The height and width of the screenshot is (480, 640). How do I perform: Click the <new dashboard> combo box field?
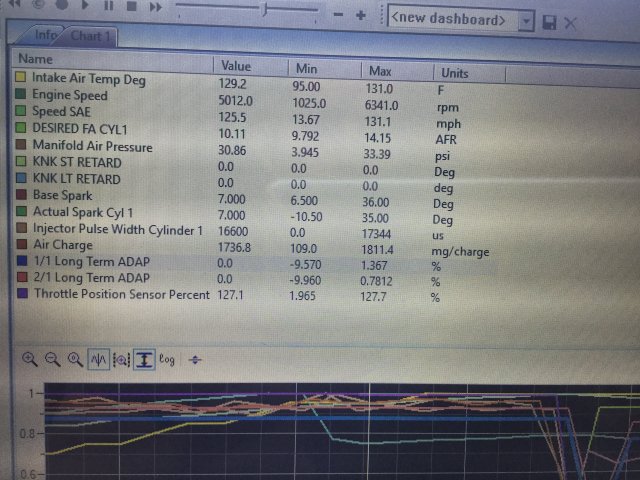tap(452, 19)
